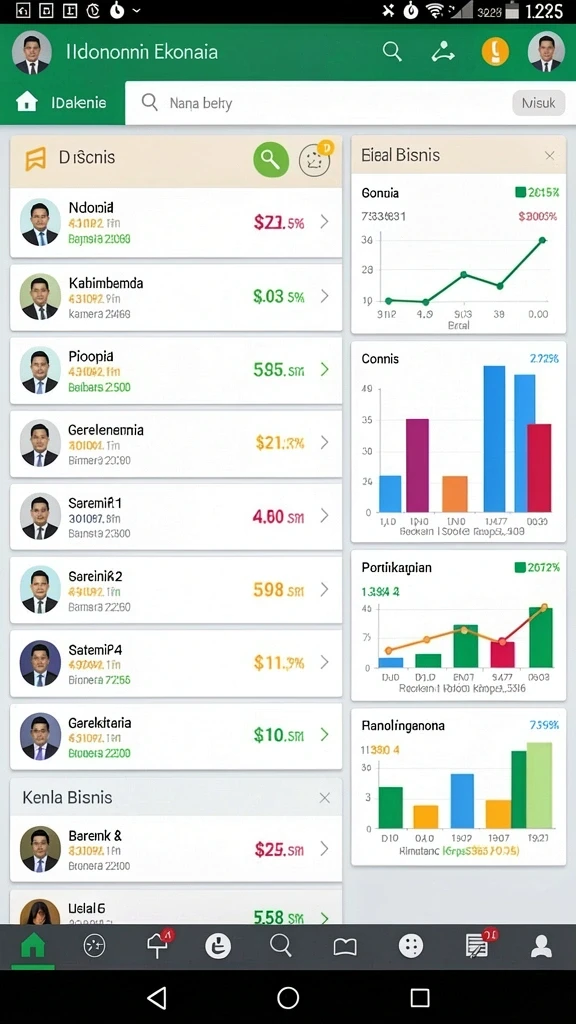
Task: Select the magnifier tab in bottom navigation
Action: pos(281,946)
